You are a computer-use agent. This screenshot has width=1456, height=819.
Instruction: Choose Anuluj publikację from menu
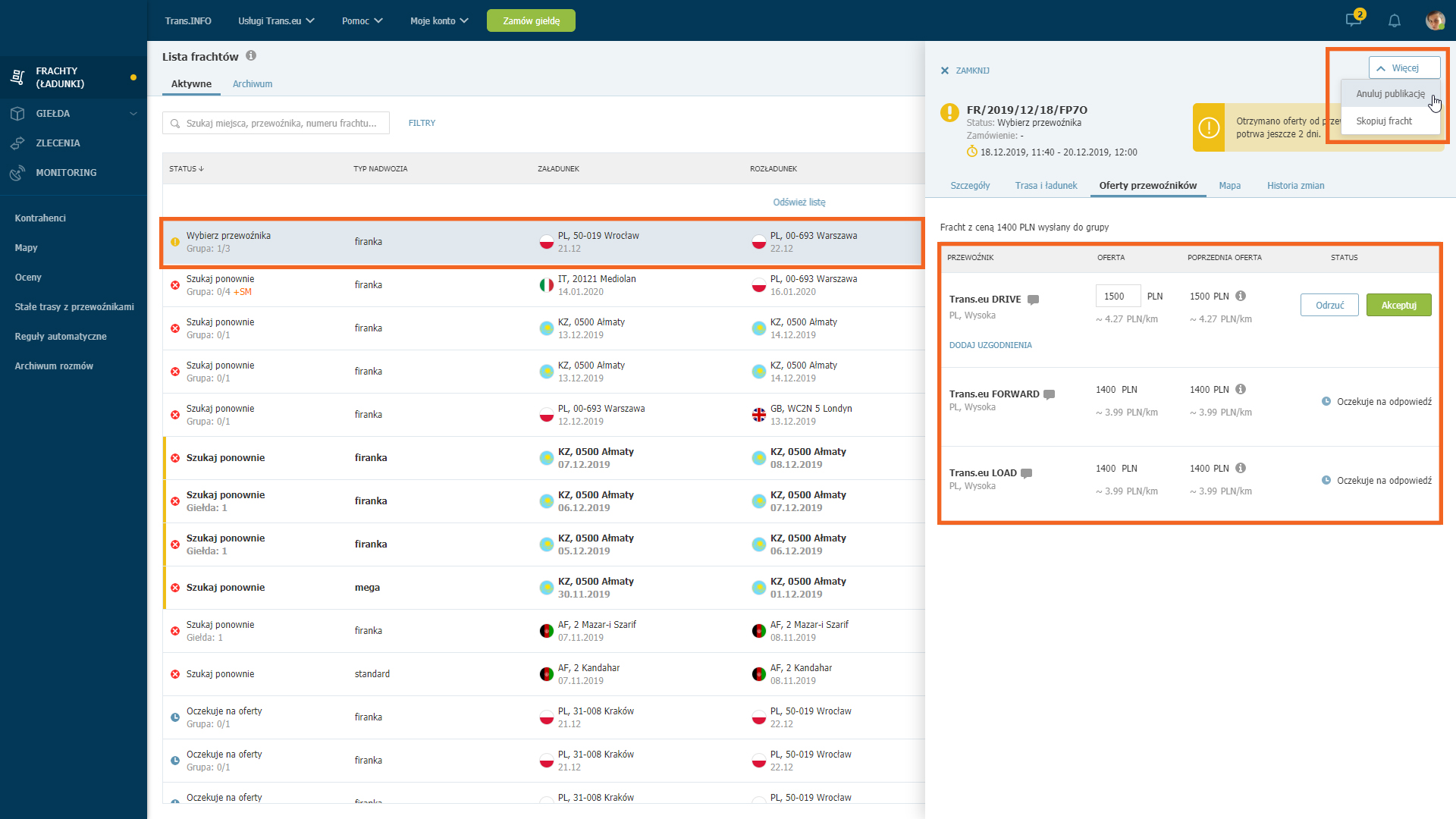[x=1390, y=94]
